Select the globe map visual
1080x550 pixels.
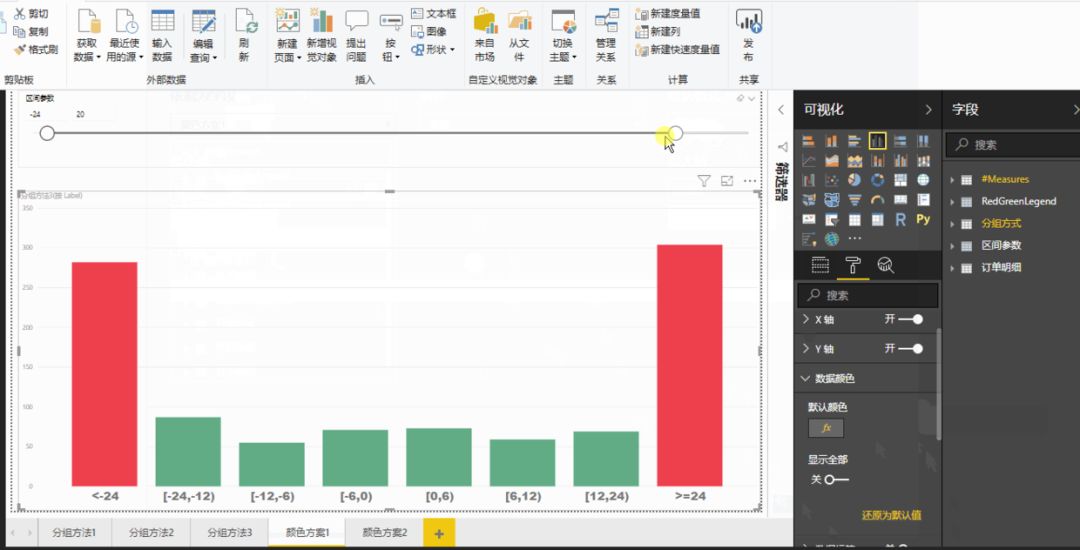[923, 180]
